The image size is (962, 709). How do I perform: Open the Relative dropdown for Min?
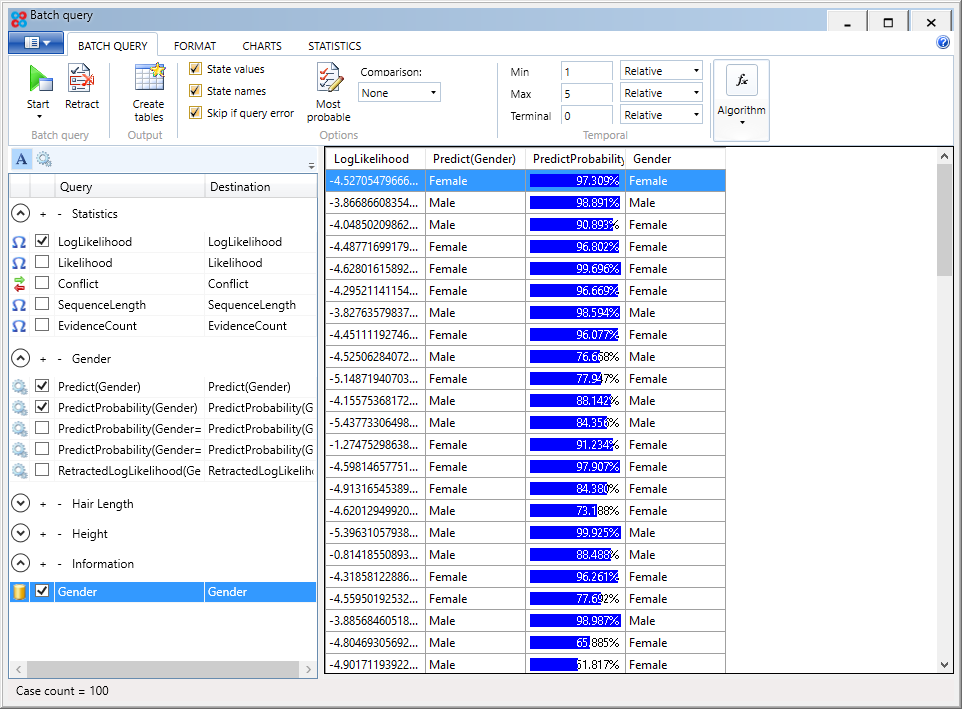[x=661, y=71]
